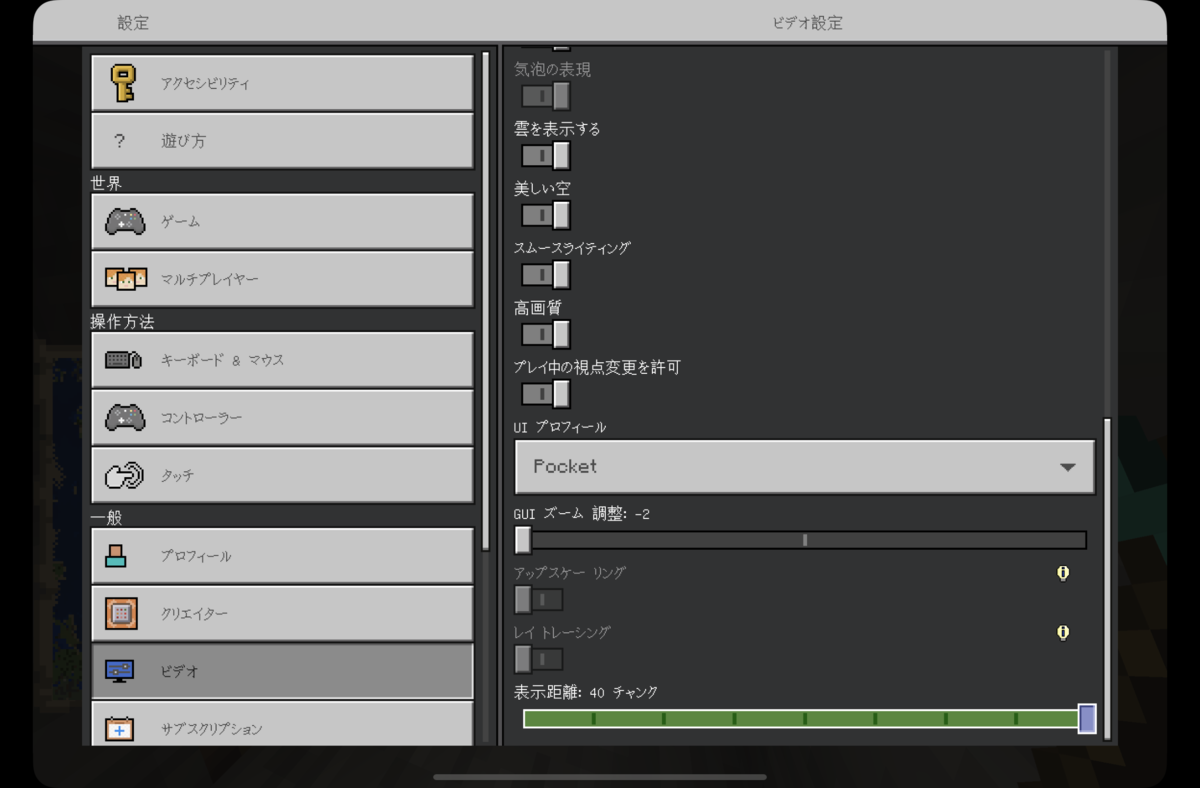
Task: Select ゲーム in the settings sidebar
Action: point(282,221)
